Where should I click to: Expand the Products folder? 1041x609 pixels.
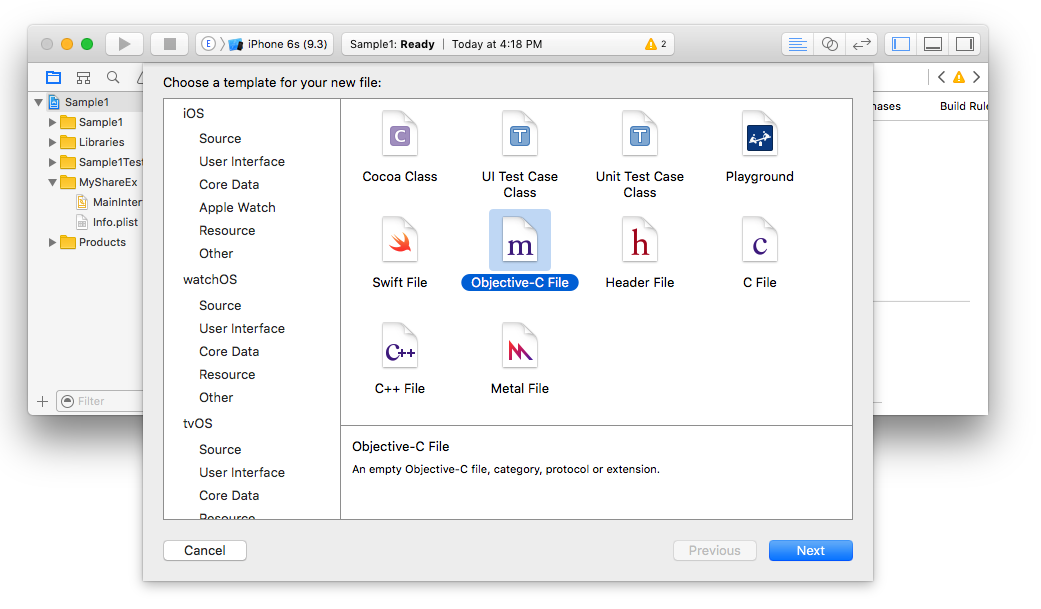pos(53,242)
